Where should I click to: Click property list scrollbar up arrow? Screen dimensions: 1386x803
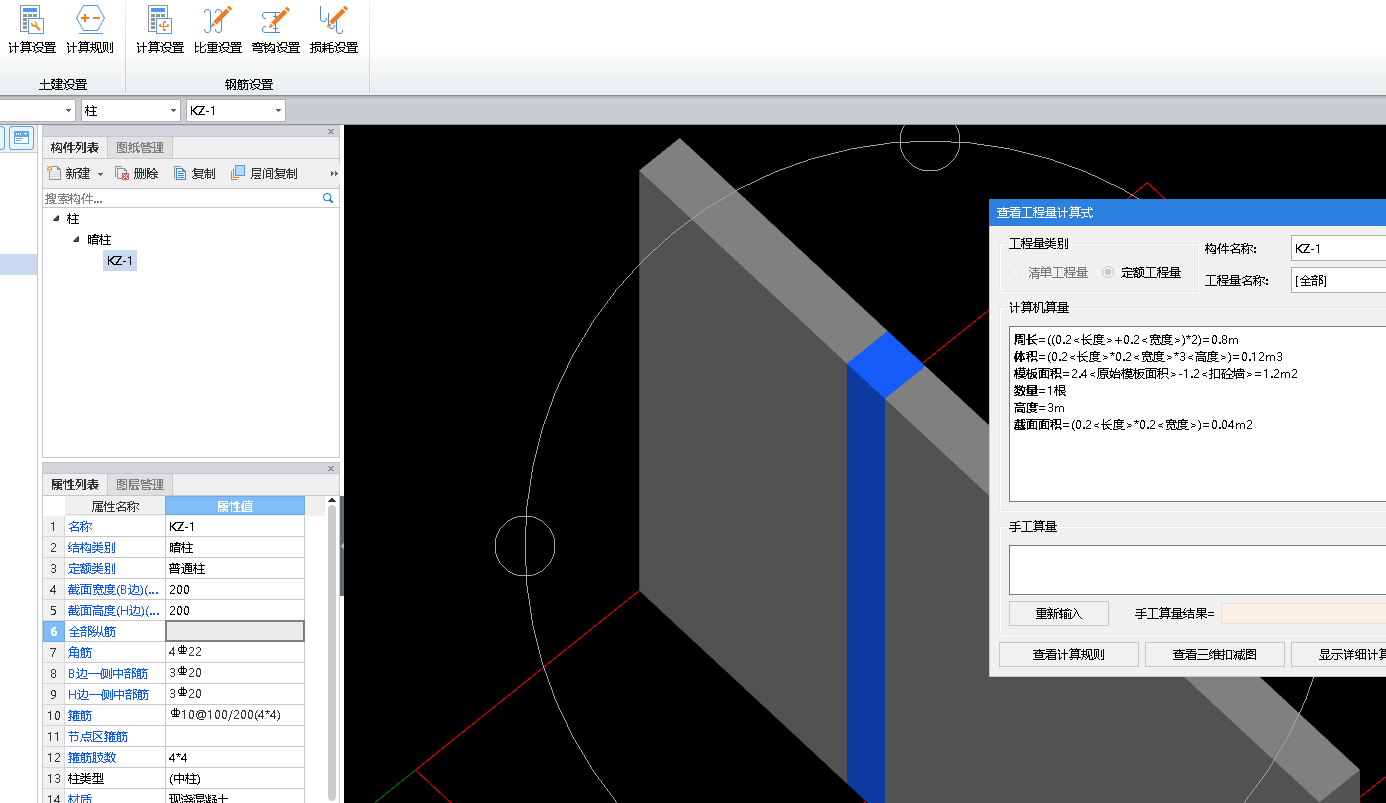[332, 501]
